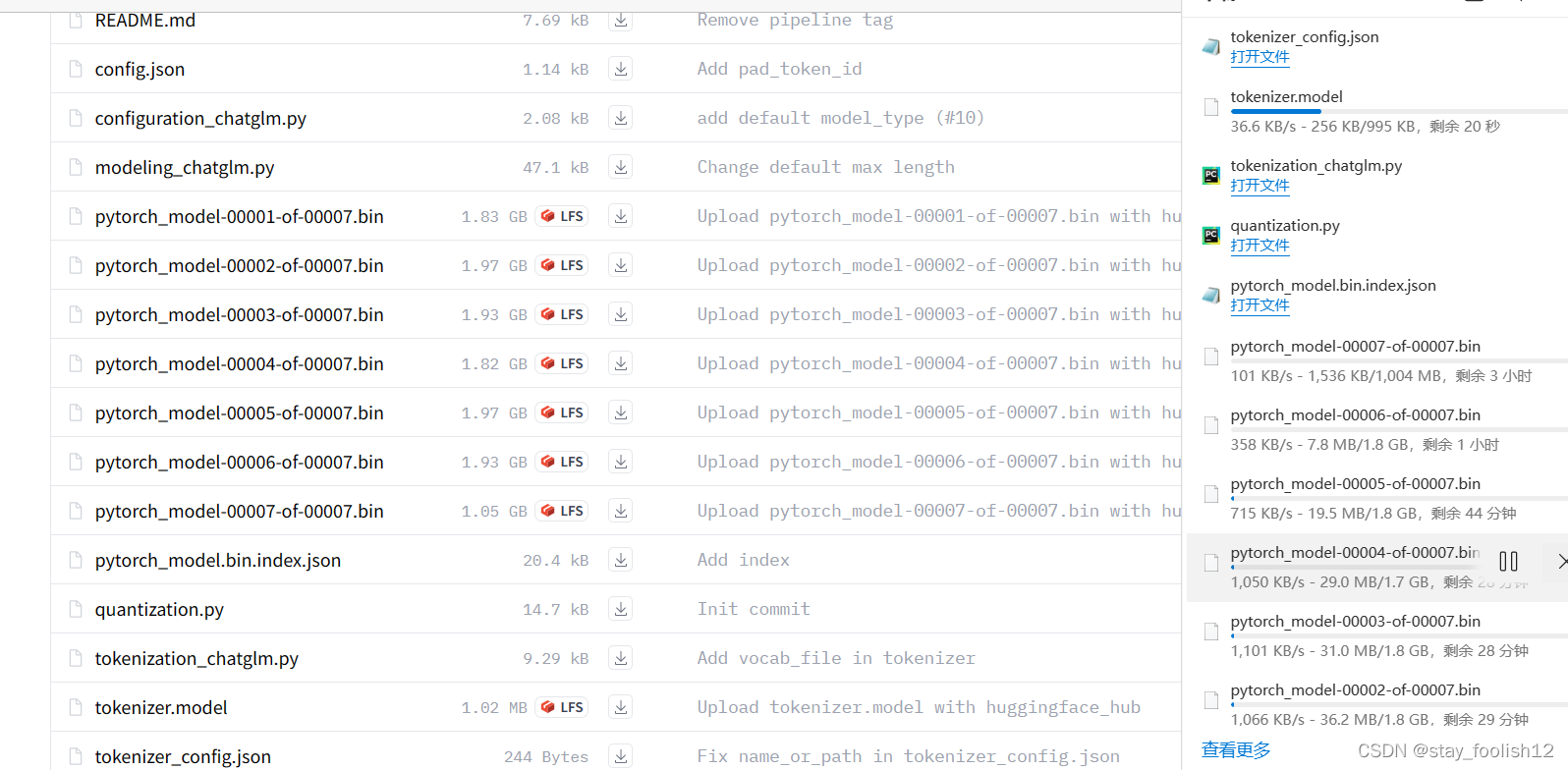This screenshot has width=1568, height=770.
Task: Download pytorch_model-00002-of-00007.bin via download icon
Action: (x=621, y=265)
